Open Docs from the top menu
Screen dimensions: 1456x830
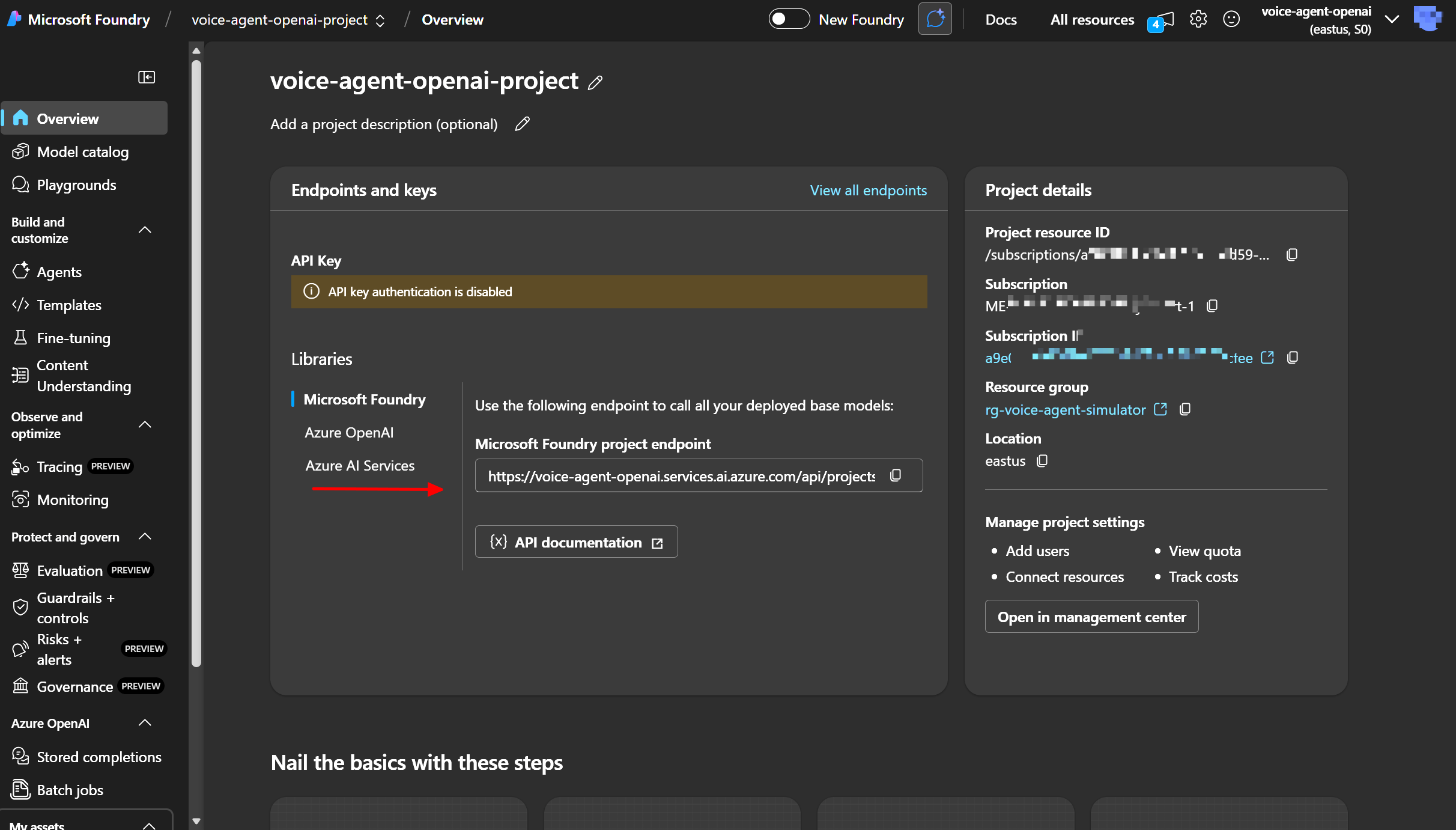coord(1001,19)
